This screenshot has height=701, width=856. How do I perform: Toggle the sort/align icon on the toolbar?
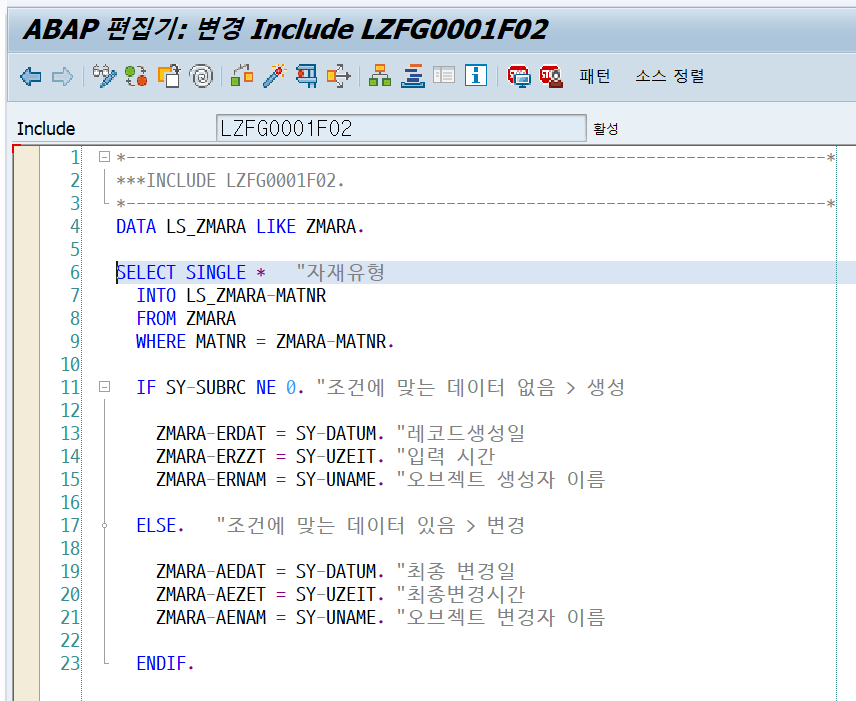pos(413,75)
